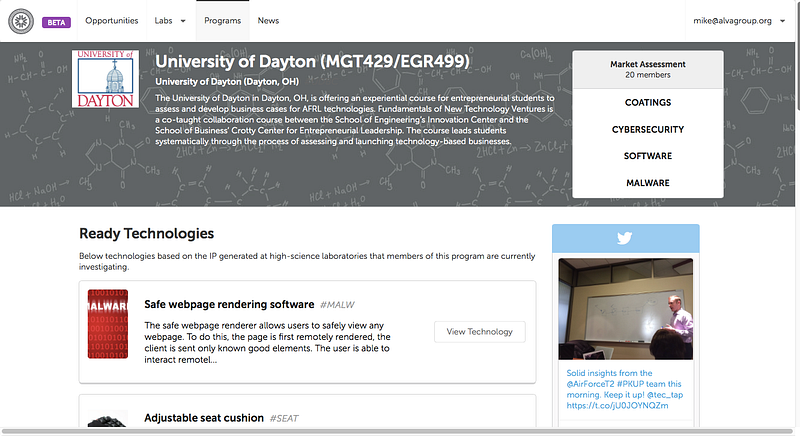Click the purple BETA badge
800x436 pixels.
click(56, 22)
